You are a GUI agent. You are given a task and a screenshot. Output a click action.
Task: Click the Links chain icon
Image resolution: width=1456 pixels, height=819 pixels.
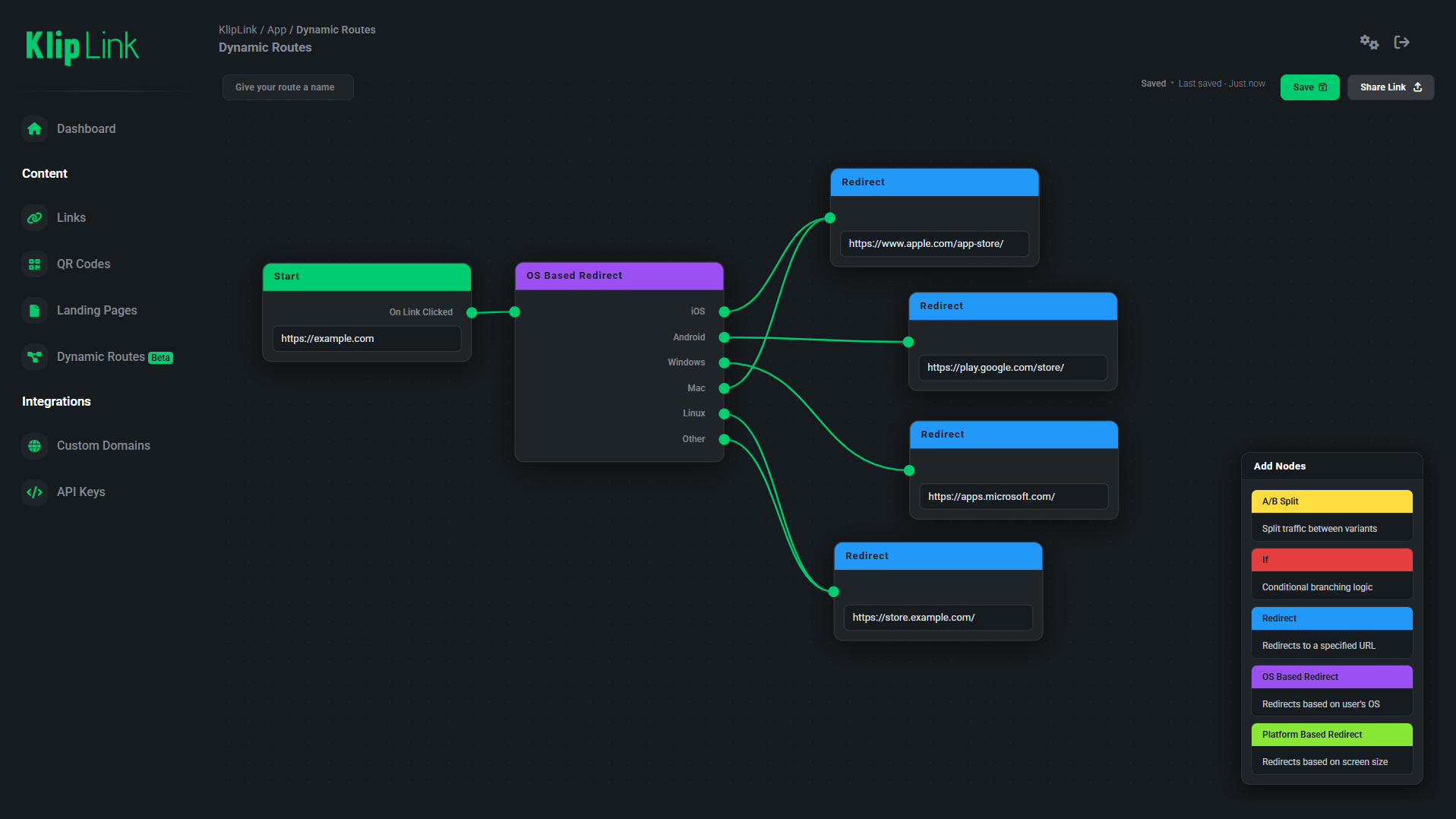[x=34, y=218]
